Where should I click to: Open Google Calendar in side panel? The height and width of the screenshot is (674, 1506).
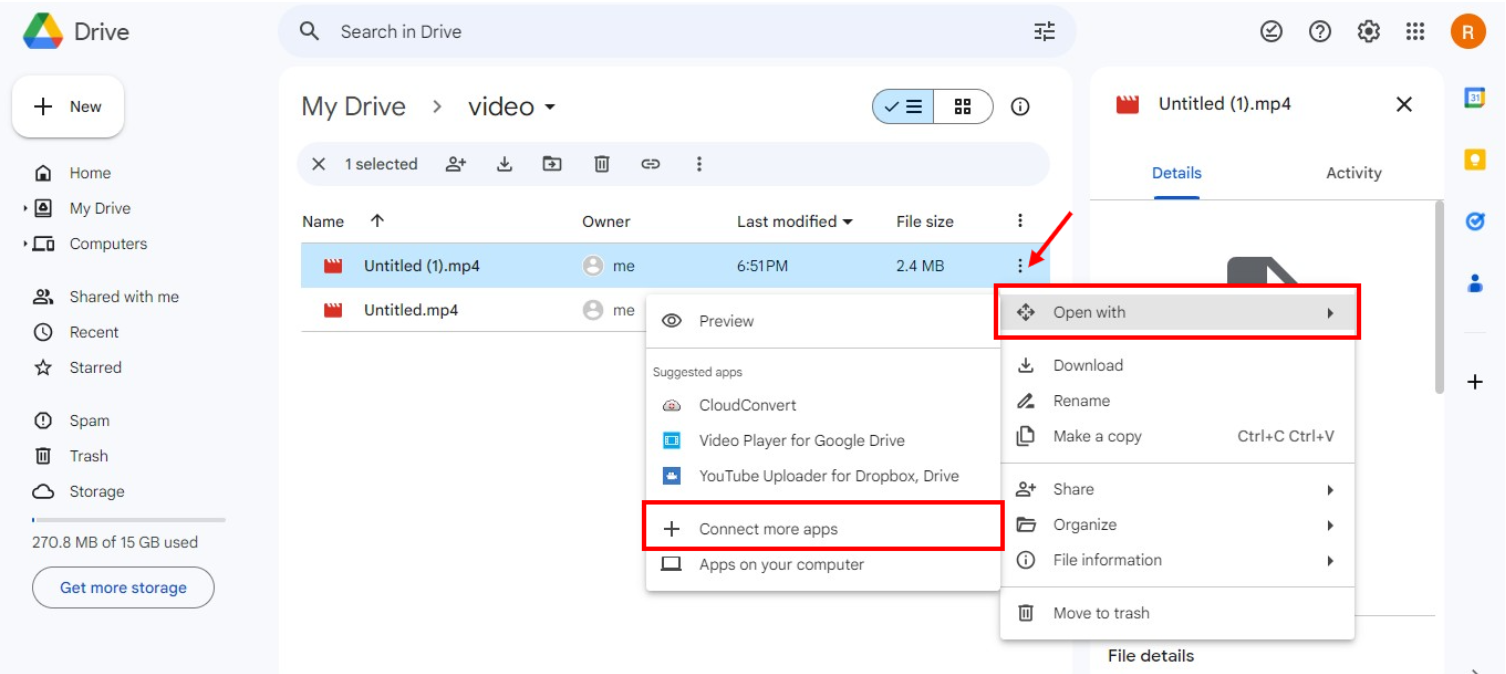[x=1475, y=98]
